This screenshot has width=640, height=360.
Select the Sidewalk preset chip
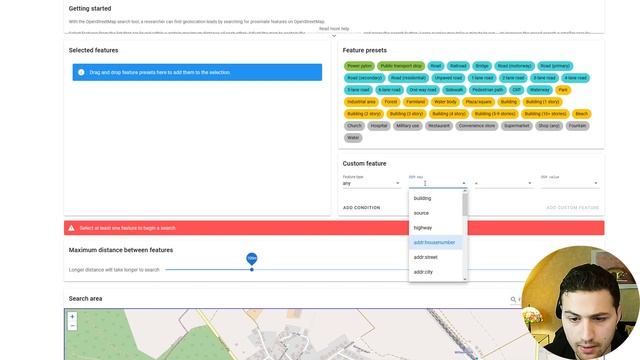click(454, 90)
